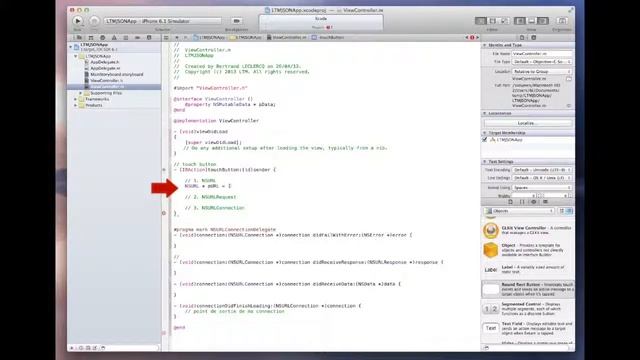
Task: Click the choose-location folder icon
Action: [x=569, y=79]
